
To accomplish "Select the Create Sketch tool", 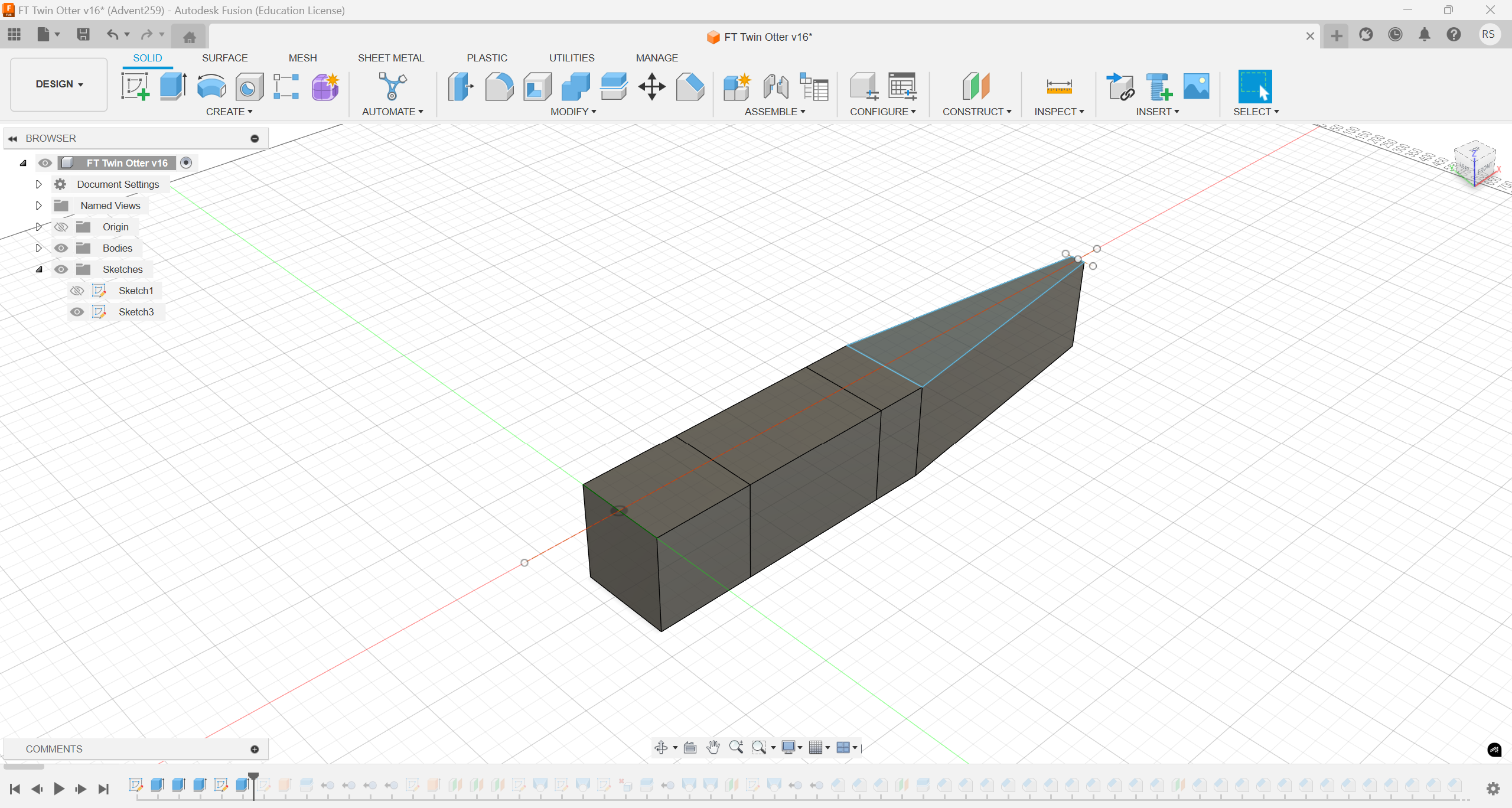I will pyautogui.click(x=135, y=87).
